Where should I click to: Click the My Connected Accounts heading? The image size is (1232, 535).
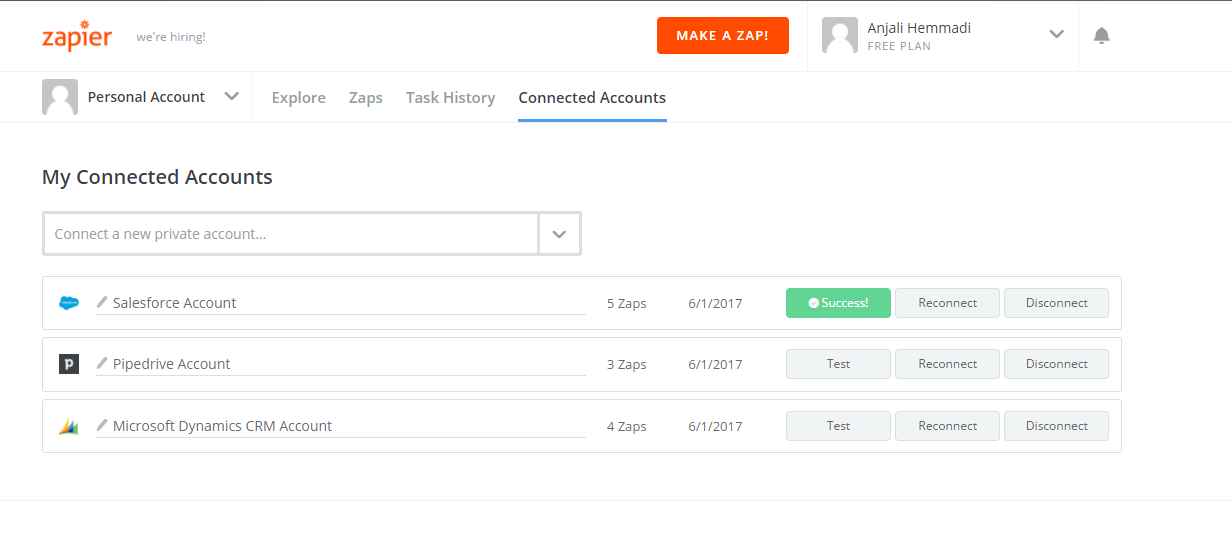tap(157, 177)
